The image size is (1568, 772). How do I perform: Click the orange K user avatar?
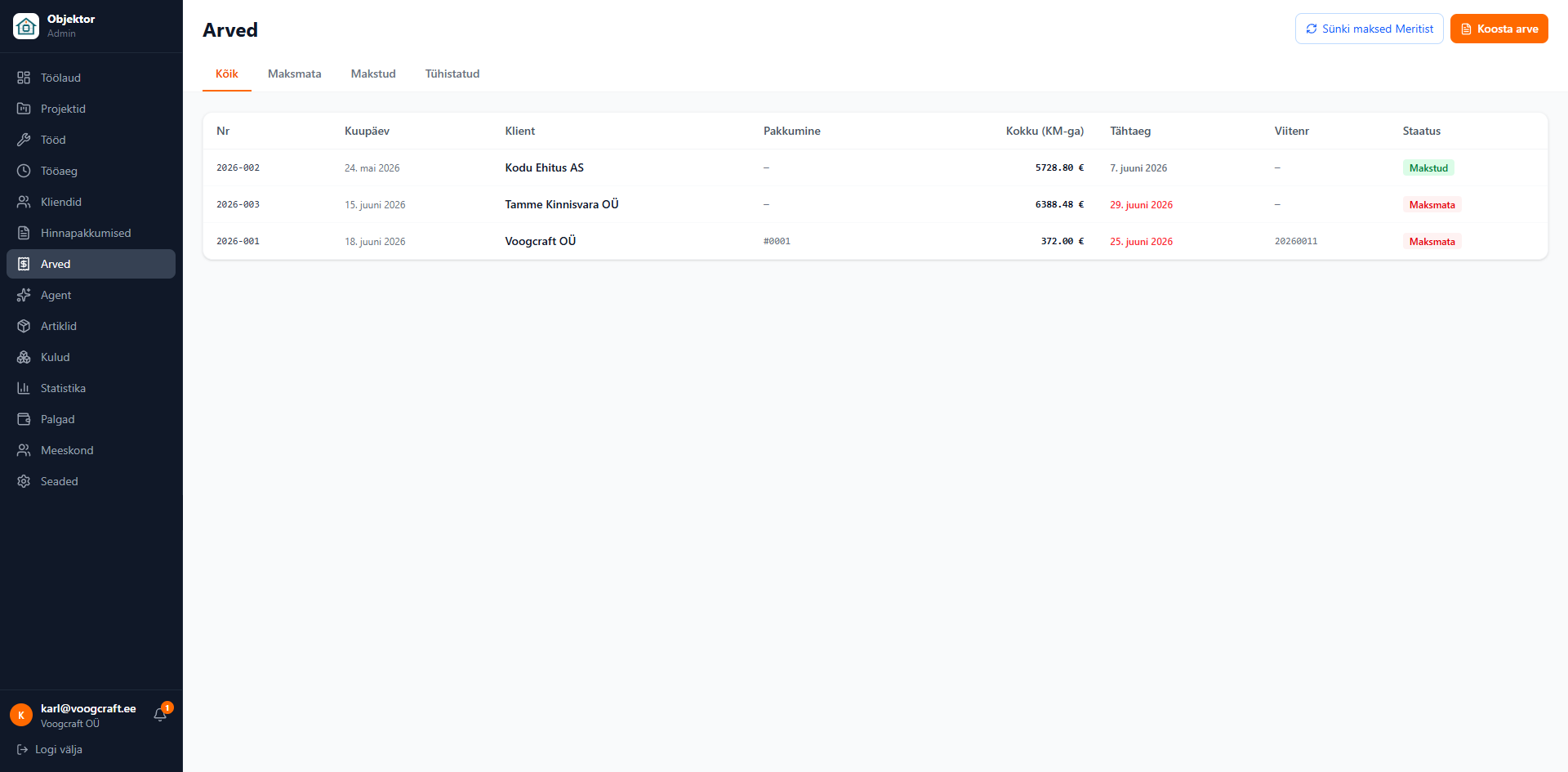[21, 715]
